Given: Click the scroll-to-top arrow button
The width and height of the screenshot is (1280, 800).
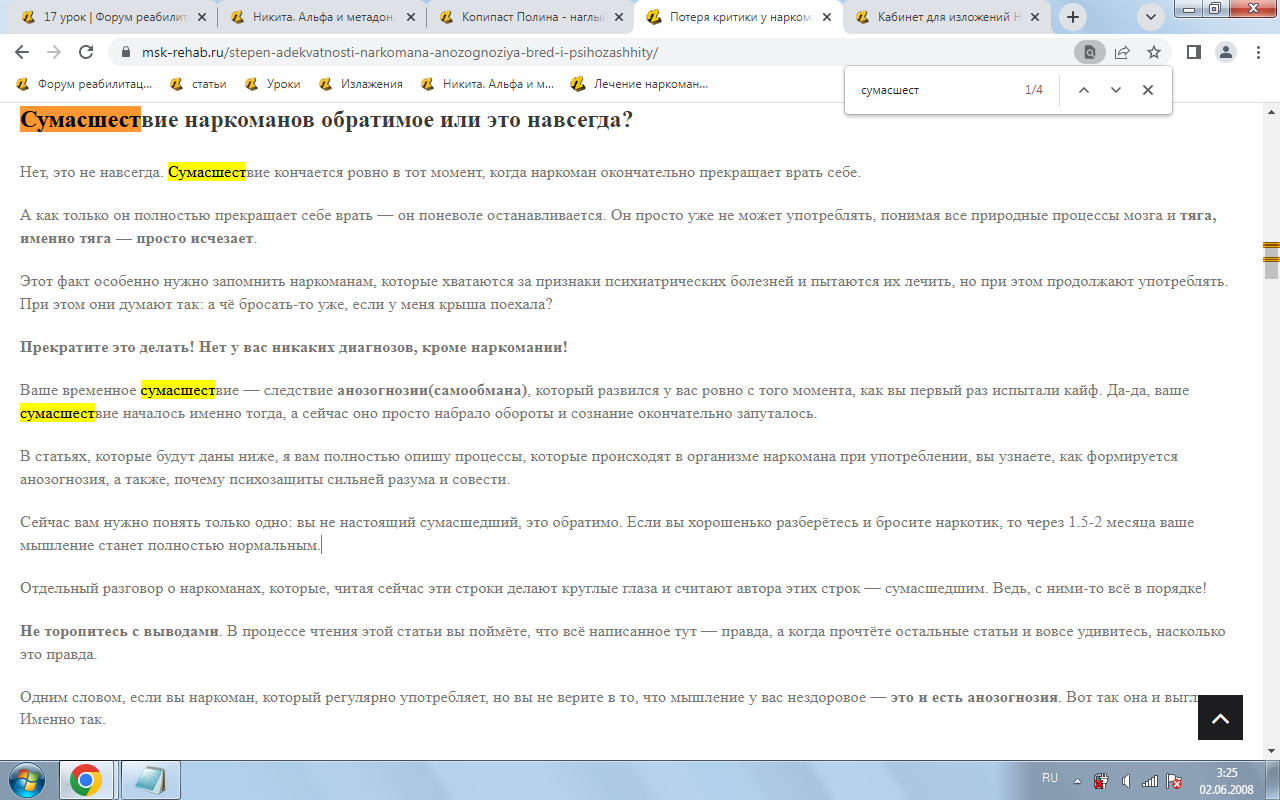Looking at the screenshot, I should pyautogui.click(x=1220, y=717).
